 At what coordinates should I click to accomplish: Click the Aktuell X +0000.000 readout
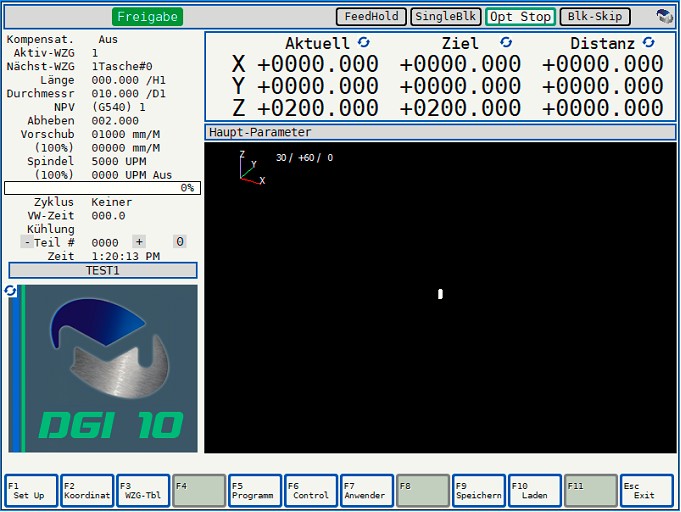[318, 64]
